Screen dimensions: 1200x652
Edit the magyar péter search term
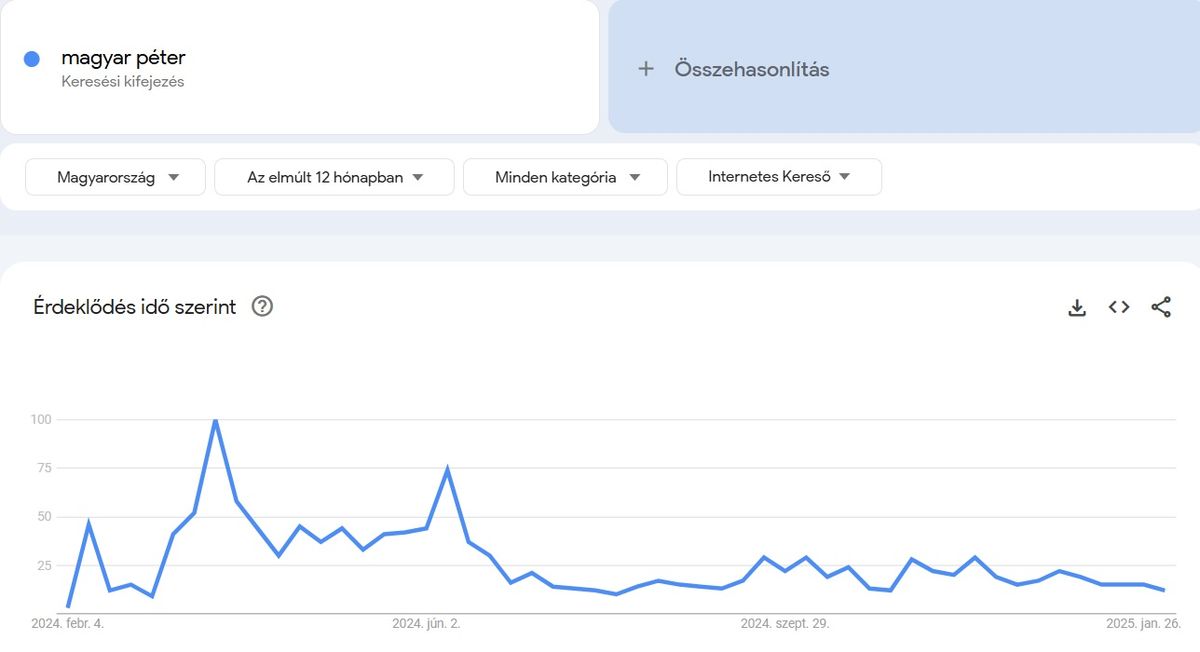point(123,58)
